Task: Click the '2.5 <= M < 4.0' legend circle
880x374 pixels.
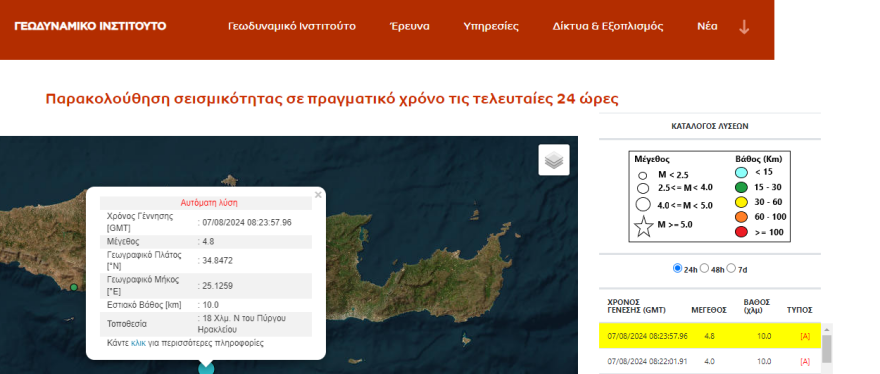Action: pos(643,189)
